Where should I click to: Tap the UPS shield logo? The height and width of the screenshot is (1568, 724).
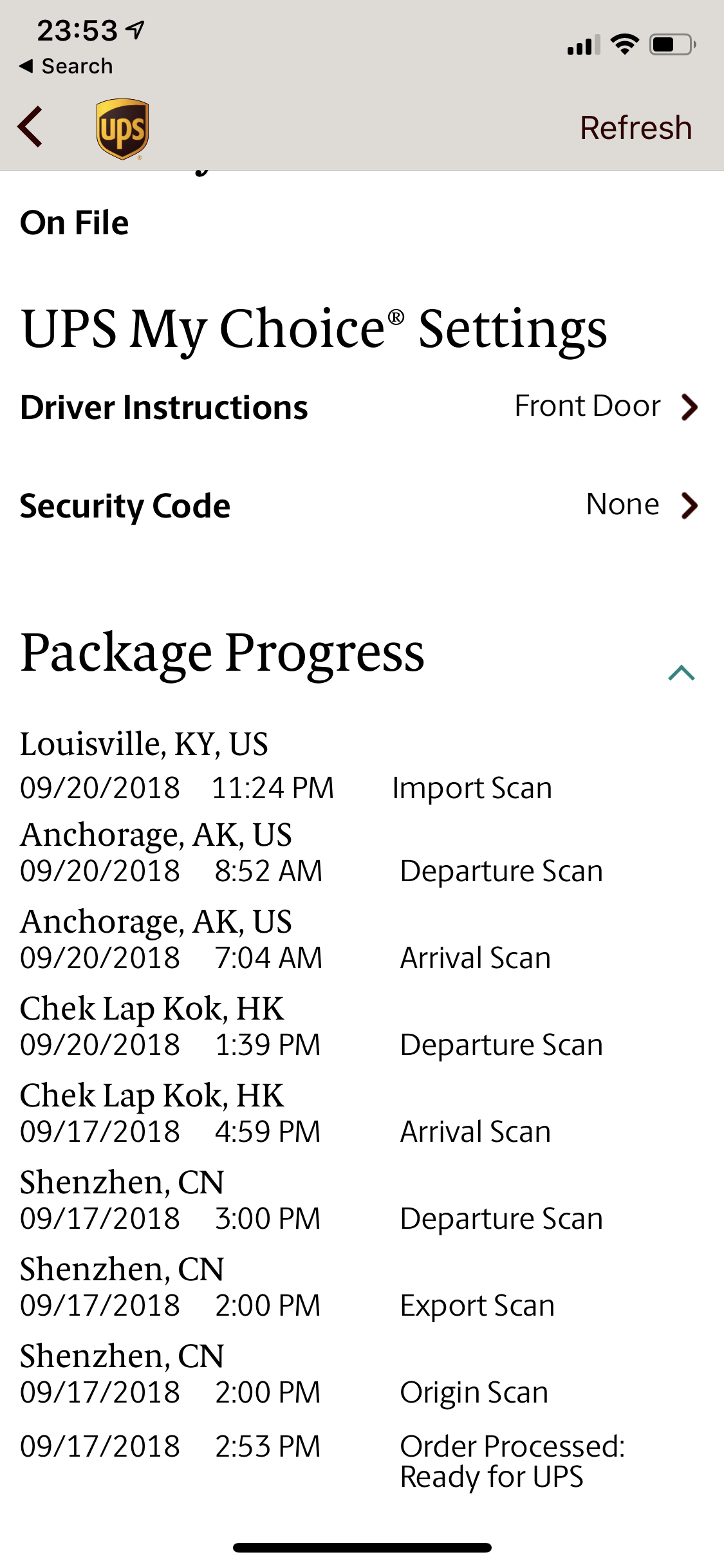click(x=122, y=129)
